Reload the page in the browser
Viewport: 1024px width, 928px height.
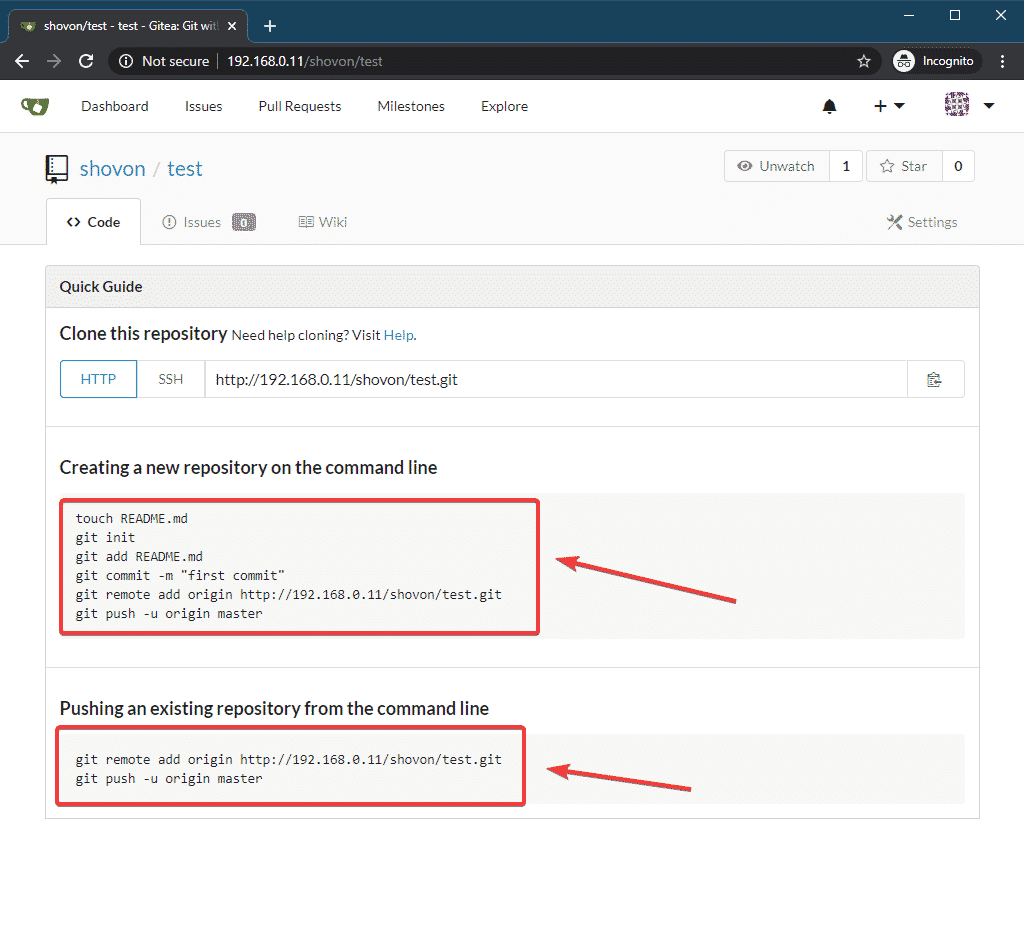point(86,61)
